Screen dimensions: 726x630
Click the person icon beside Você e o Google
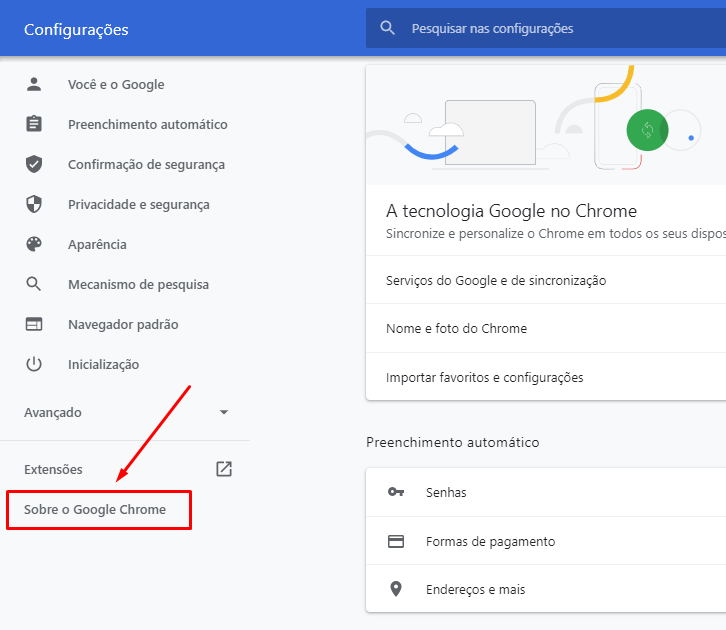click(34, 85)
